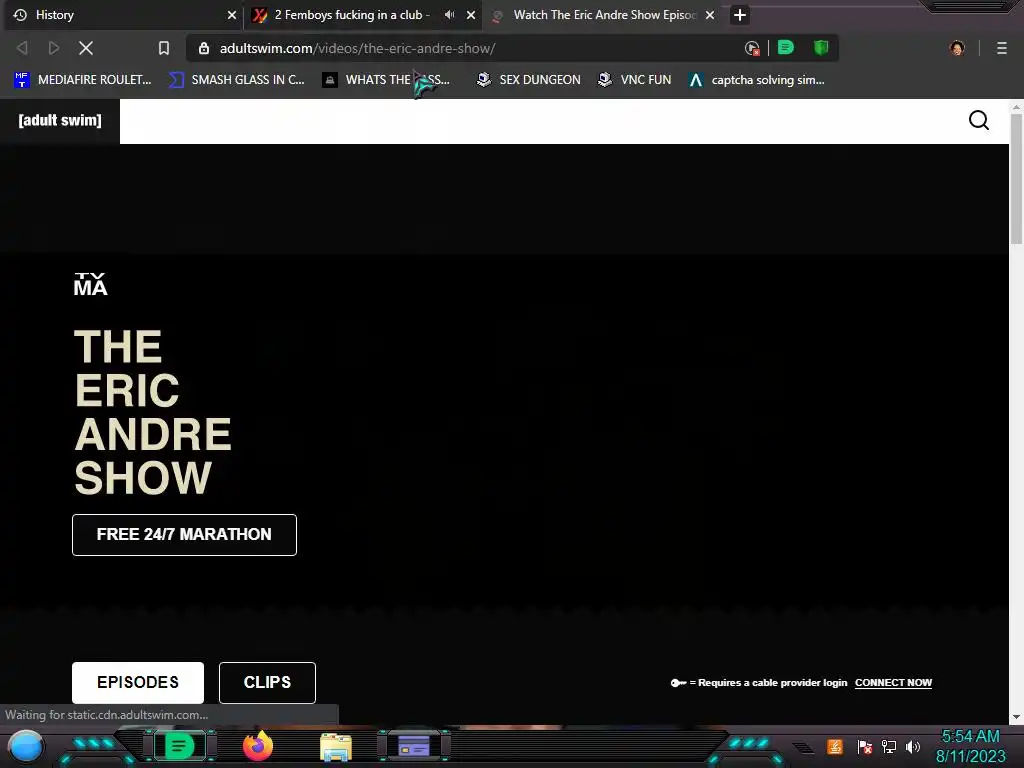Select the CLIPS tab button

(x=267, y=682)
